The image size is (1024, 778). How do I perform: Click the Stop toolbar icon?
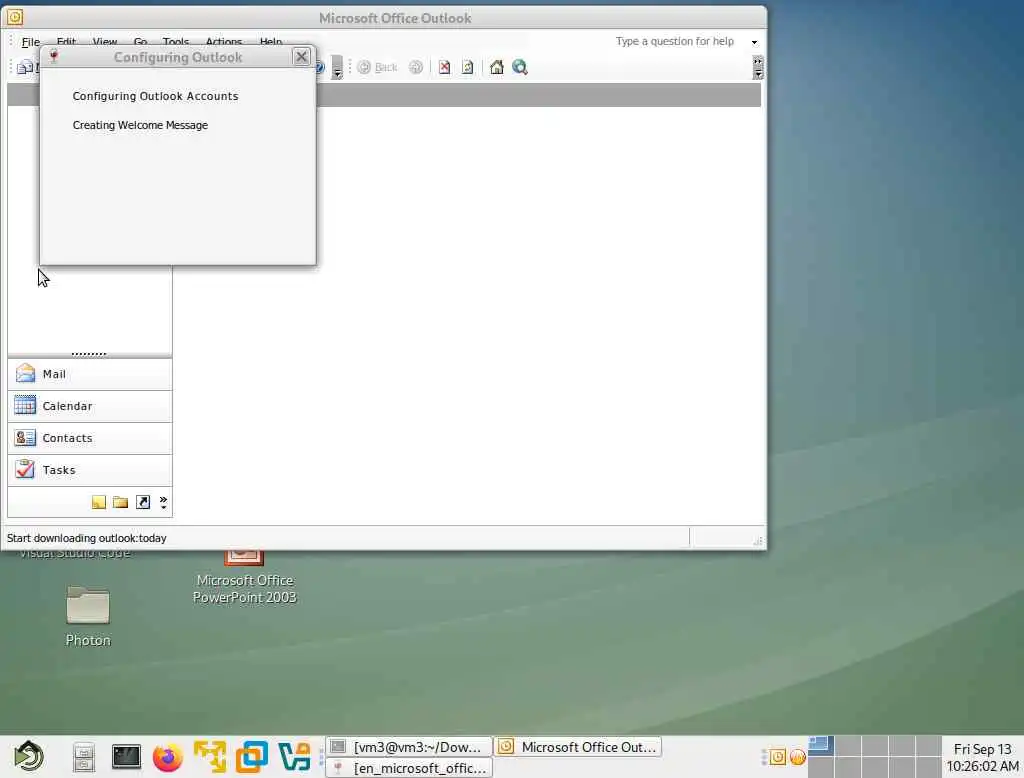(x=445, y=67)
